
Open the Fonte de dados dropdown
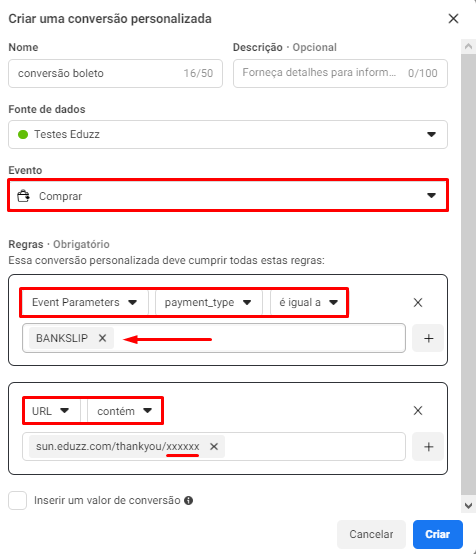click(228, 134)
